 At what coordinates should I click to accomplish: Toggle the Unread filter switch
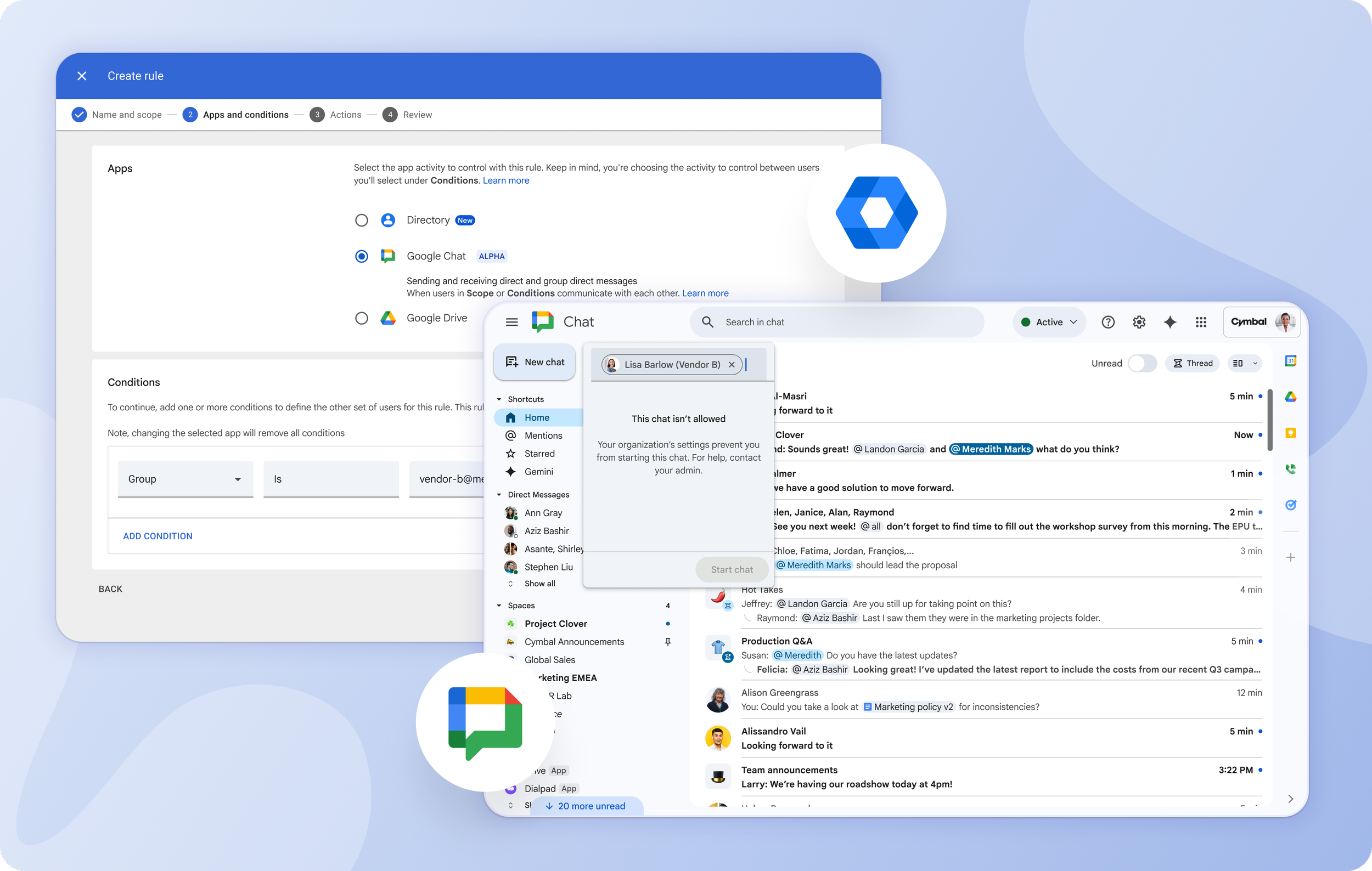pyautogui.click(x=1142, y=363)
